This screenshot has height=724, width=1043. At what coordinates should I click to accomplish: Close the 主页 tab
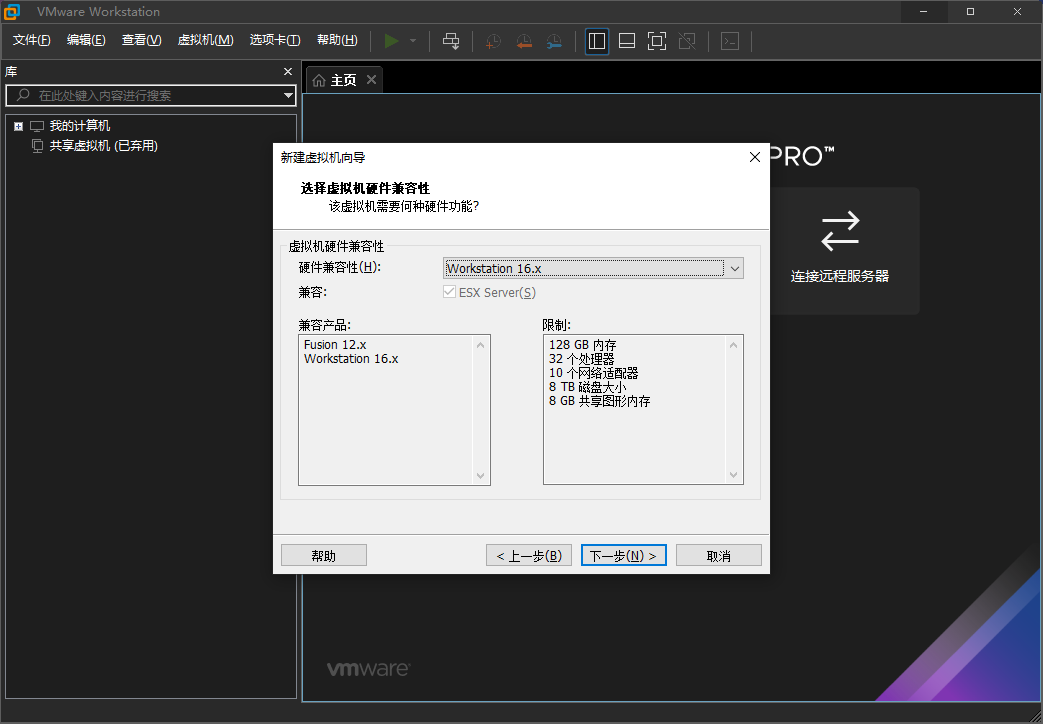click(371, 80)
